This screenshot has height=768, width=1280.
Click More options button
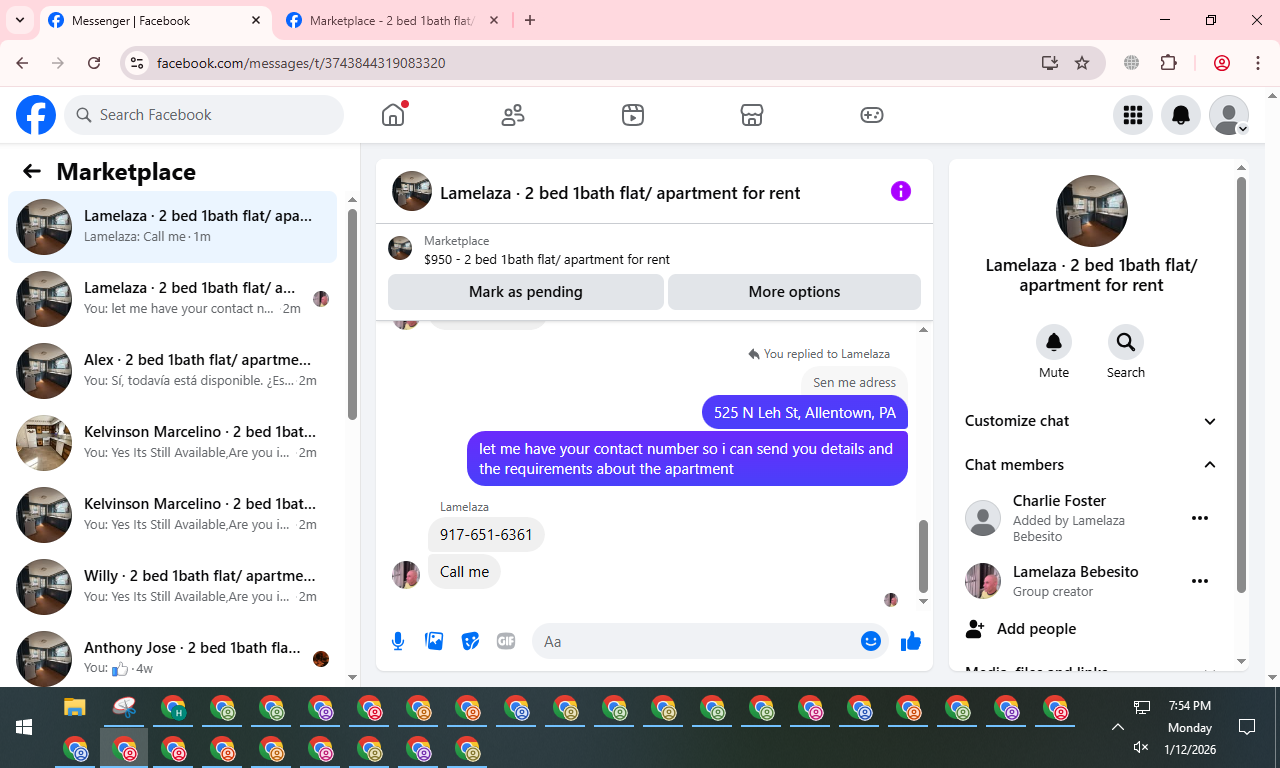(x=794, y=292)
